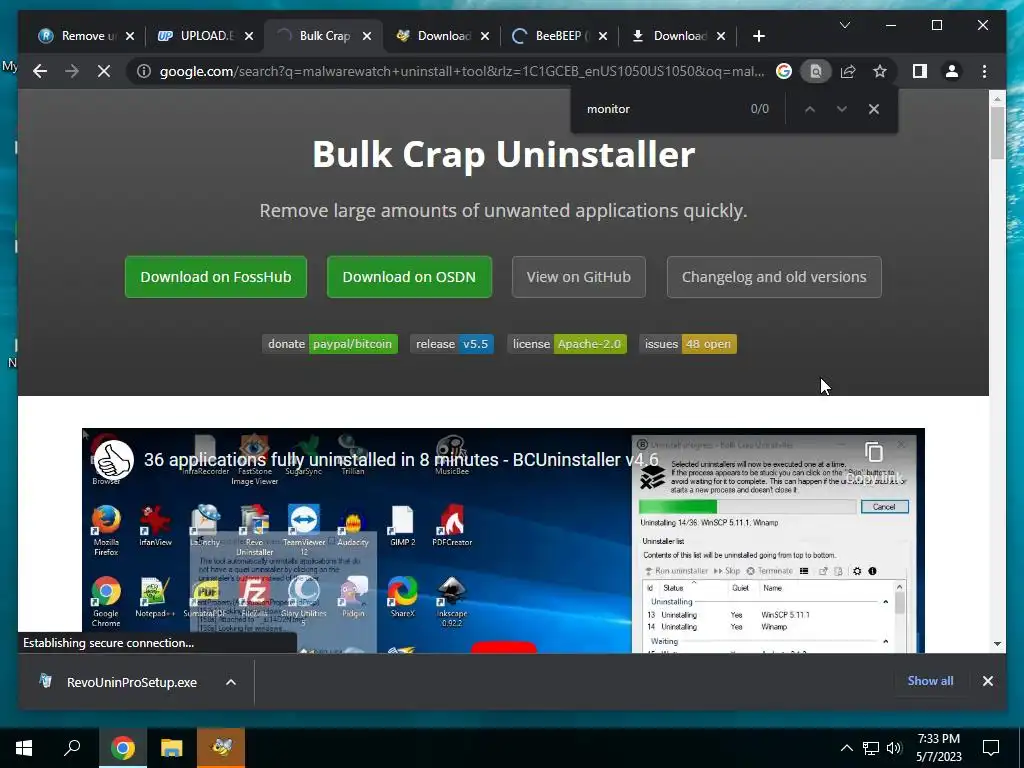Share this page icon
This screenshot has height=768, width=1024.
pos(848,71)
